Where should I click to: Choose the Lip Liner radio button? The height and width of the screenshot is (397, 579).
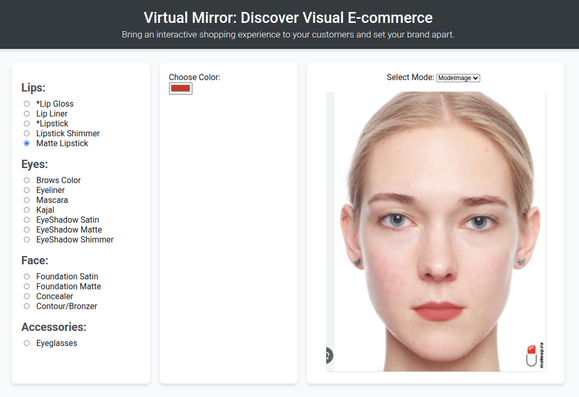coord(27,114)
